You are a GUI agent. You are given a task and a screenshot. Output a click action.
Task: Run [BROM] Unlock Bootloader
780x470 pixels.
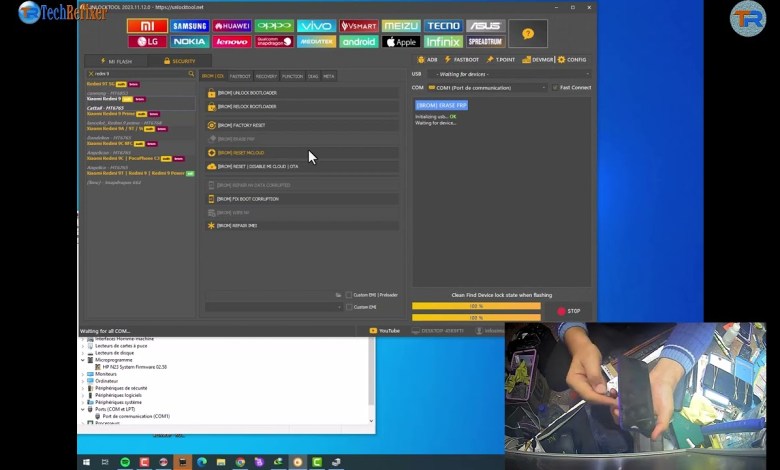(x=302, y=93)
